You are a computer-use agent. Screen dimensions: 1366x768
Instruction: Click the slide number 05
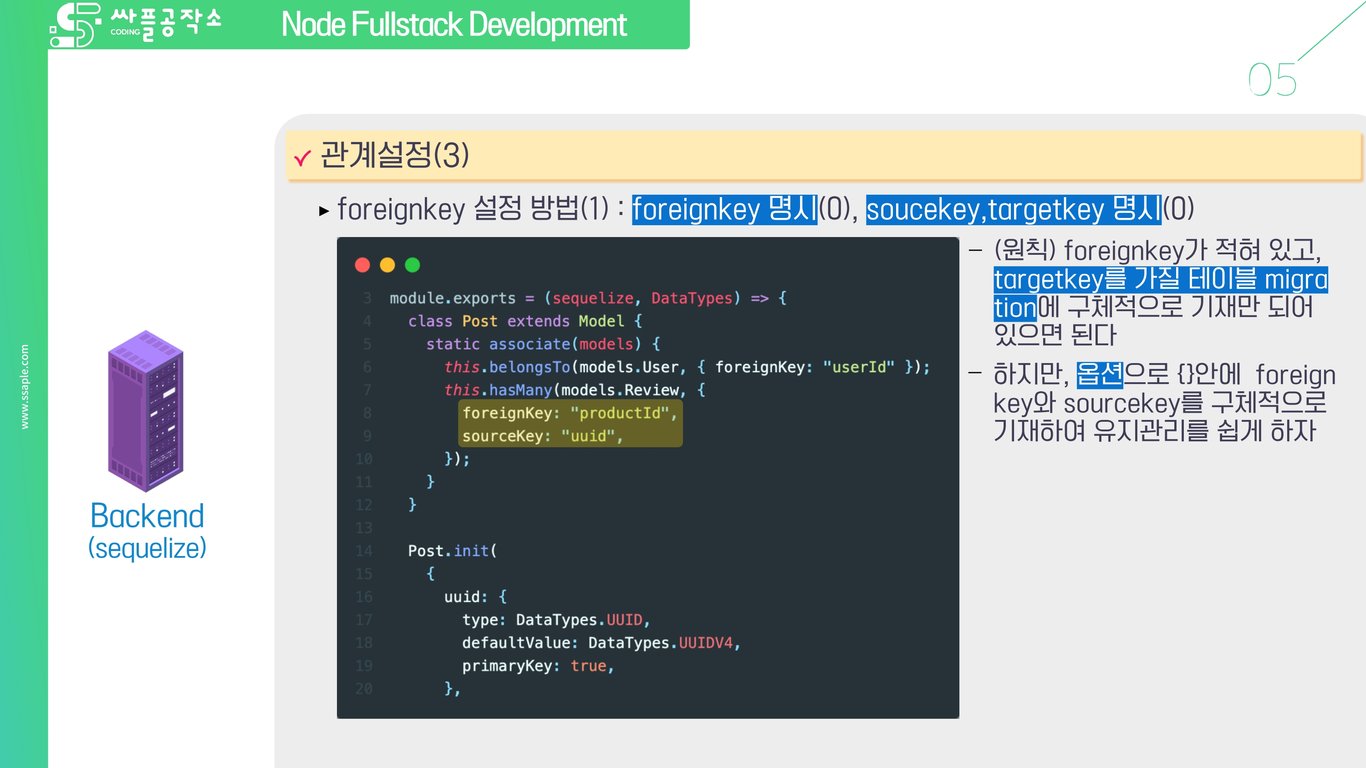click(x=1272, y=80)
